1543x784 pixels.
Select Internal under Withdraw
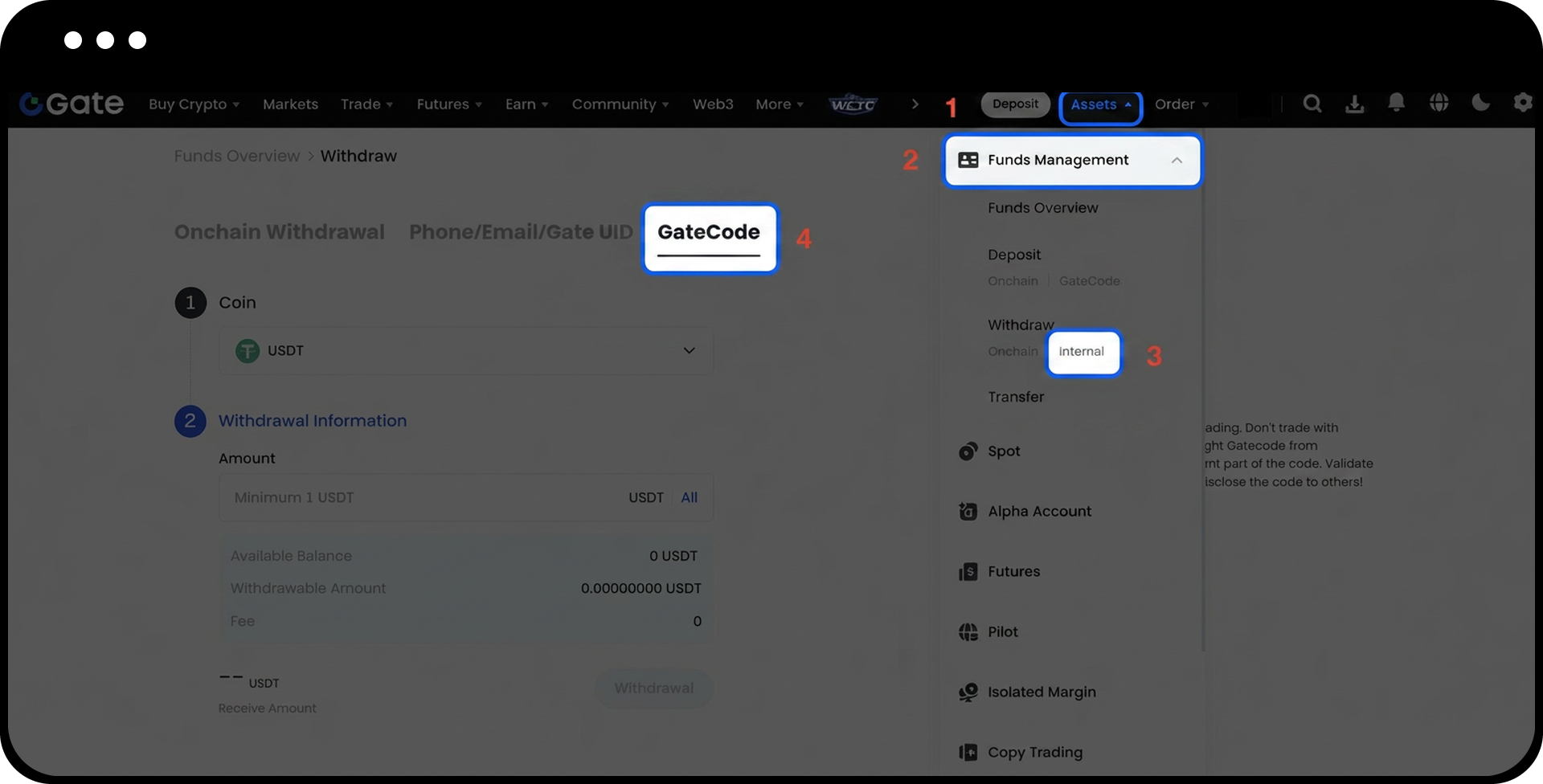pos(1082,352)
